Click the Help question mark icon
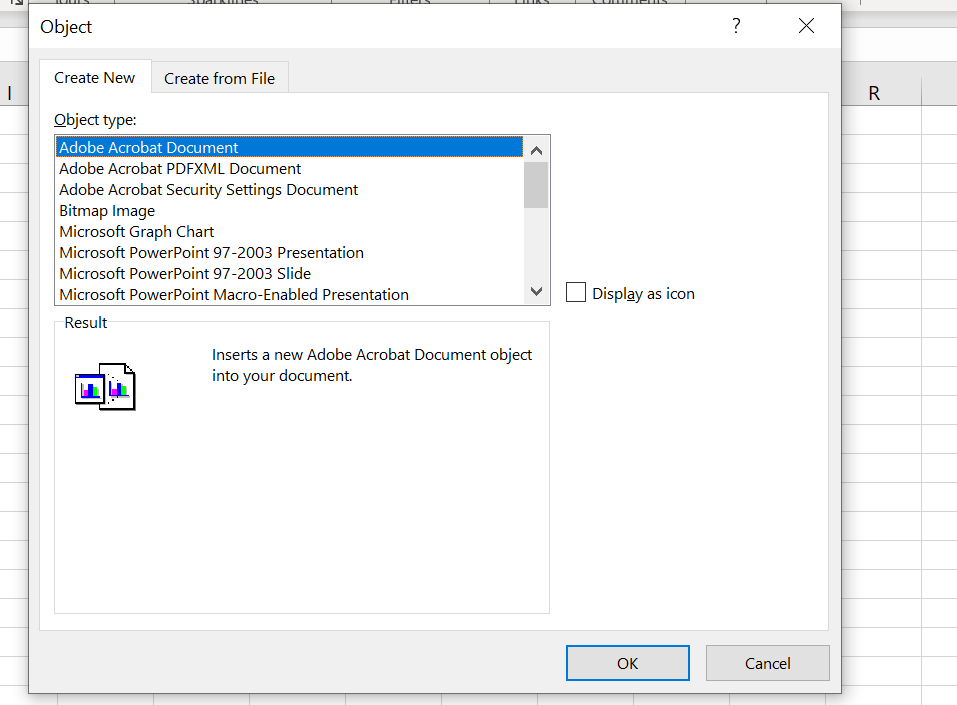Viewport: 957px width, 705px height. click(736, 27)
